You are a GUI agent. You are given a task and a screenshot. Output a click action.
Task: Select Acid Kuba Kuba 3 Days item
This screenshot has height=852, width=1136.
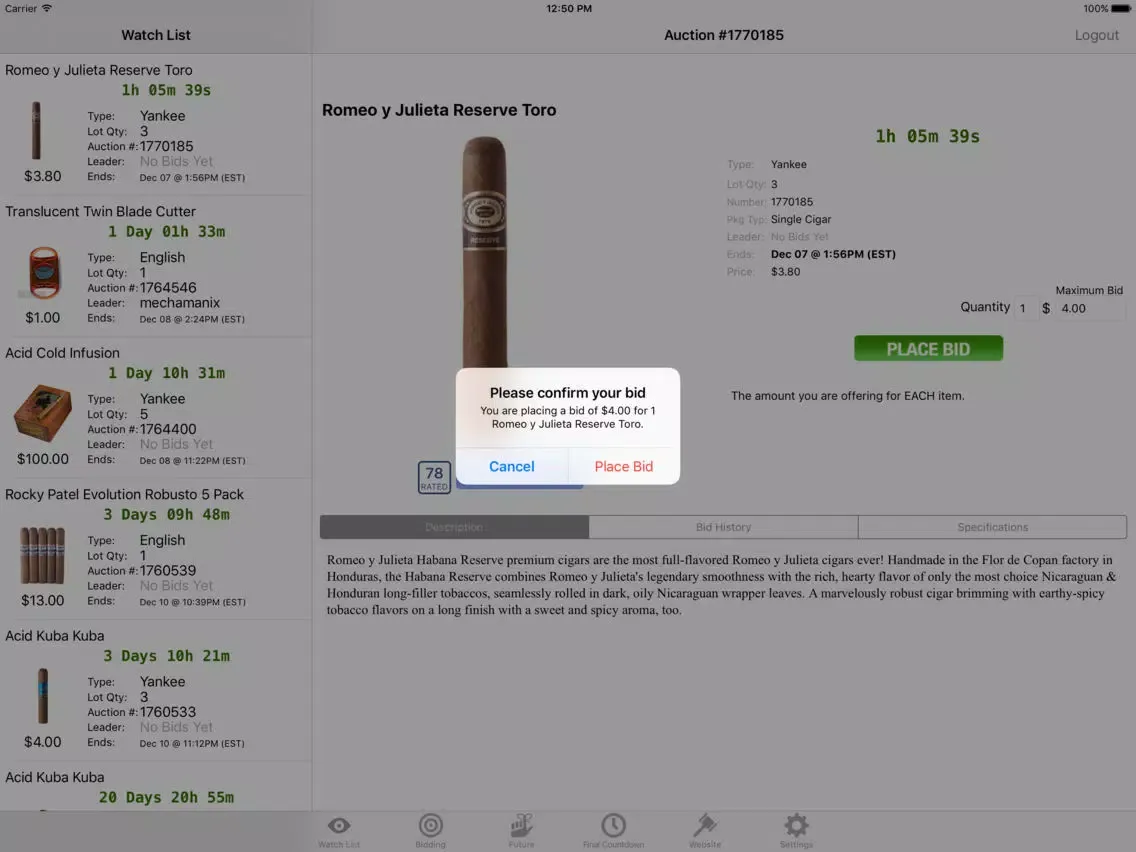click(156, 690)
